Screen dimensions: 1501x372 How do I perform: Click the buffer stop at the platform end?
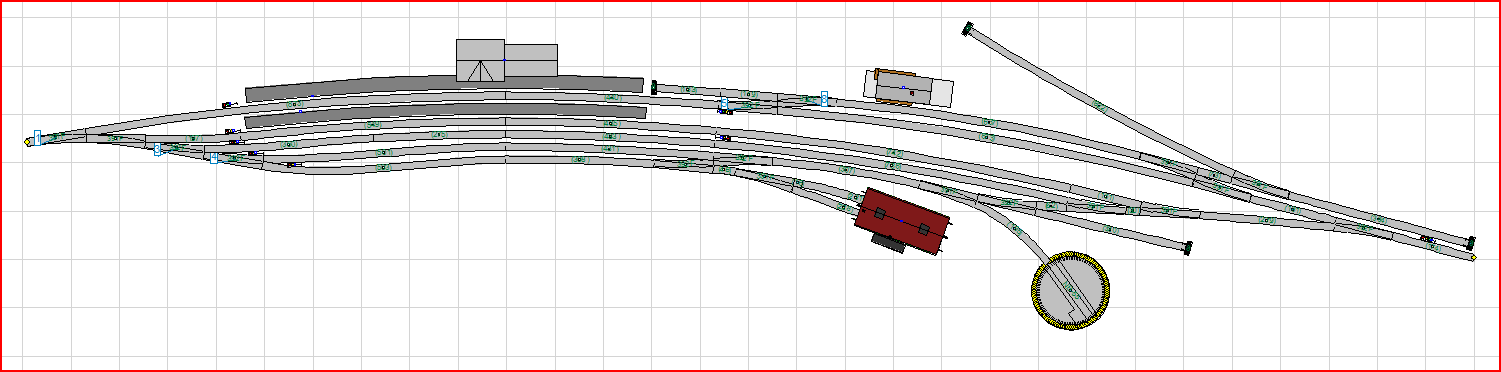pyautogui.click(x=654, y=86)
